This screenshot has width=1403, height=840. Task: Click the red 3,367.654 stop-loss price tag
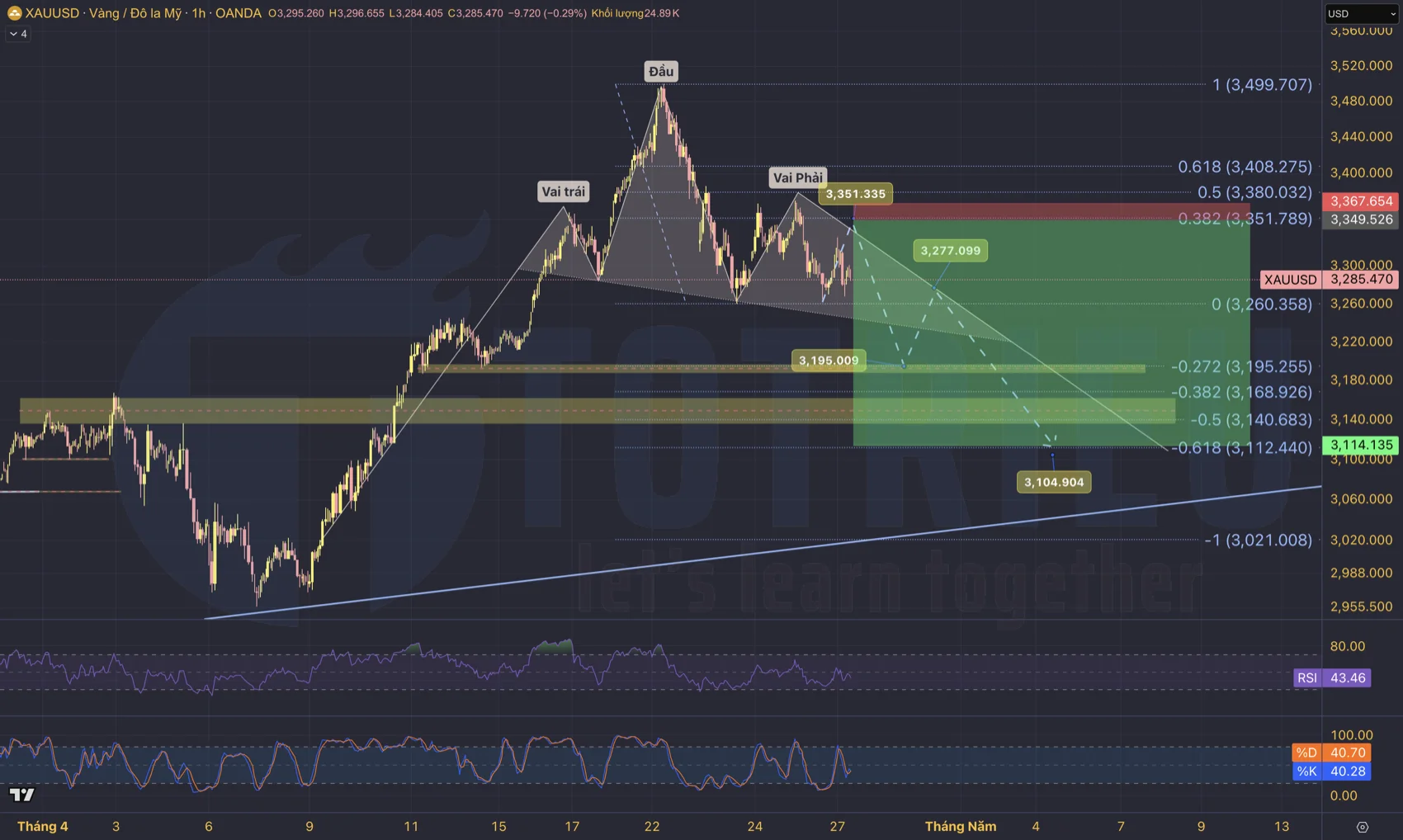1361,201
